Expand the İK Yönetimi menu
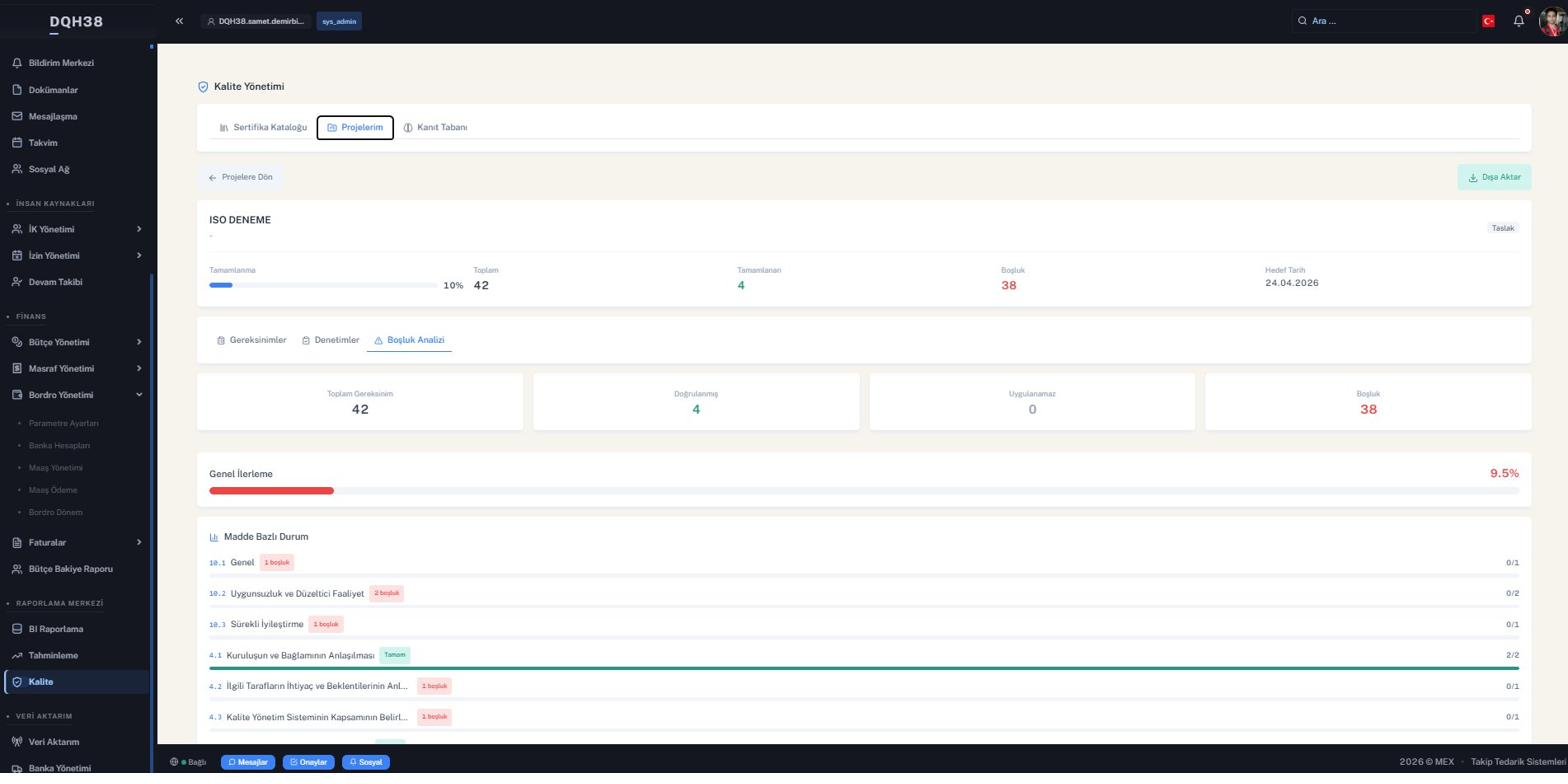The image size is (1568, 784). click(77, 230)
